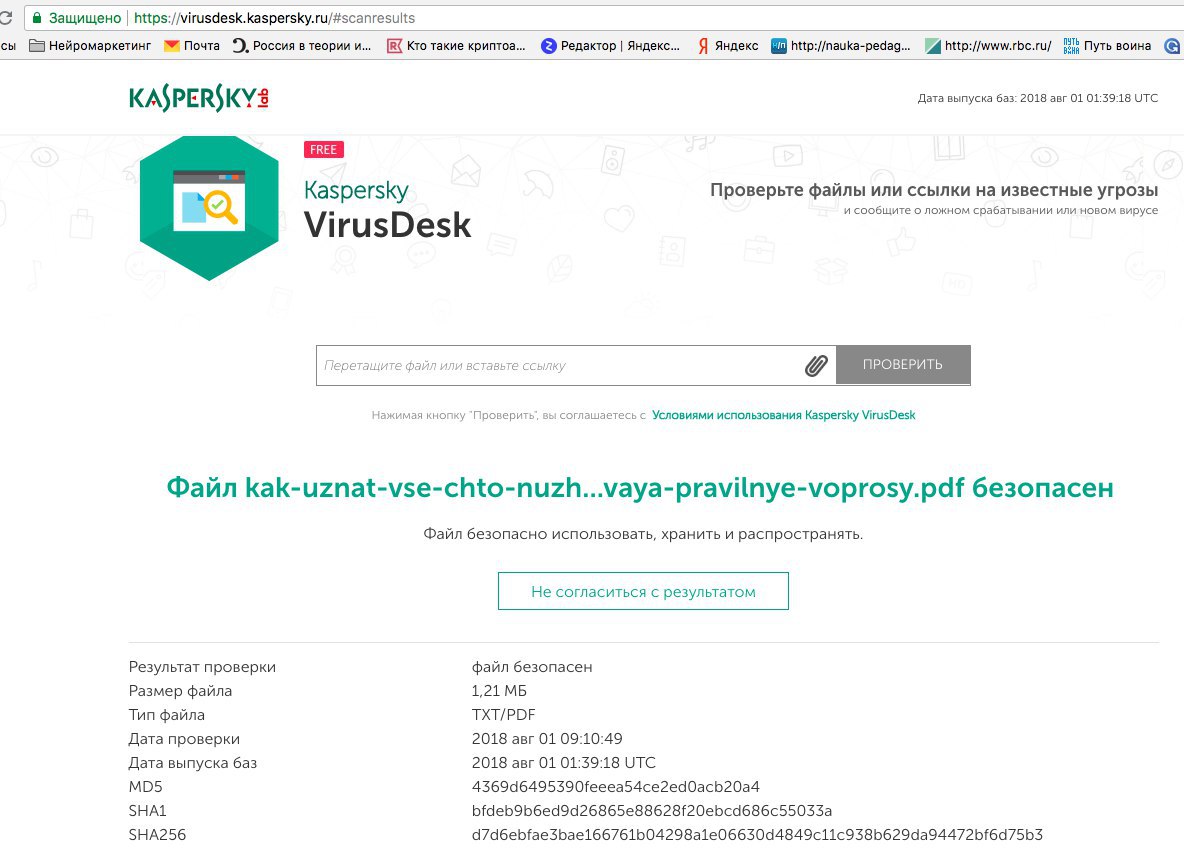Click the FREE red badge
Viewport: 1184px width, 863px height.
(x=324, y=149)
